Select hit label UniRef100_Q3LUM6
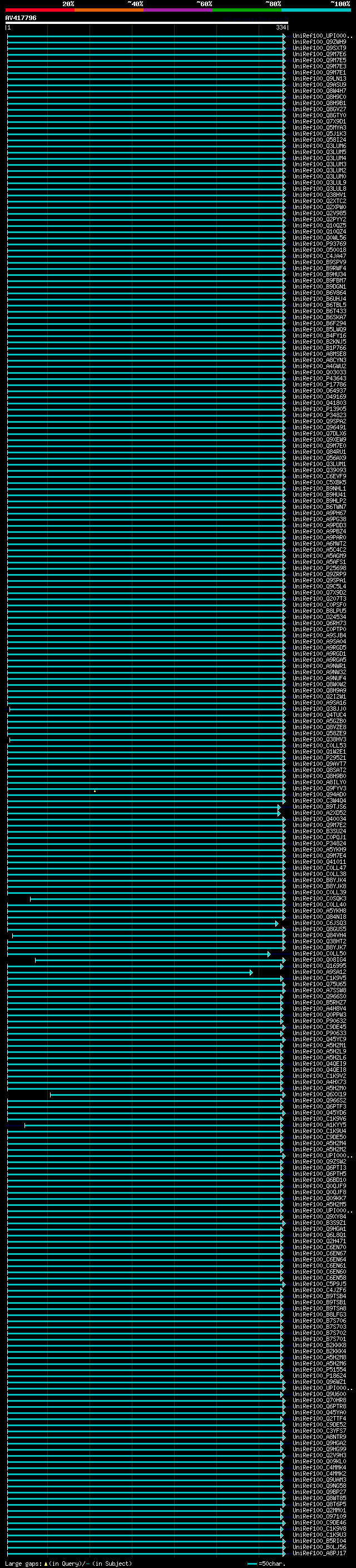This screenshot has height=1568, width=356. [x=319, y=146]
